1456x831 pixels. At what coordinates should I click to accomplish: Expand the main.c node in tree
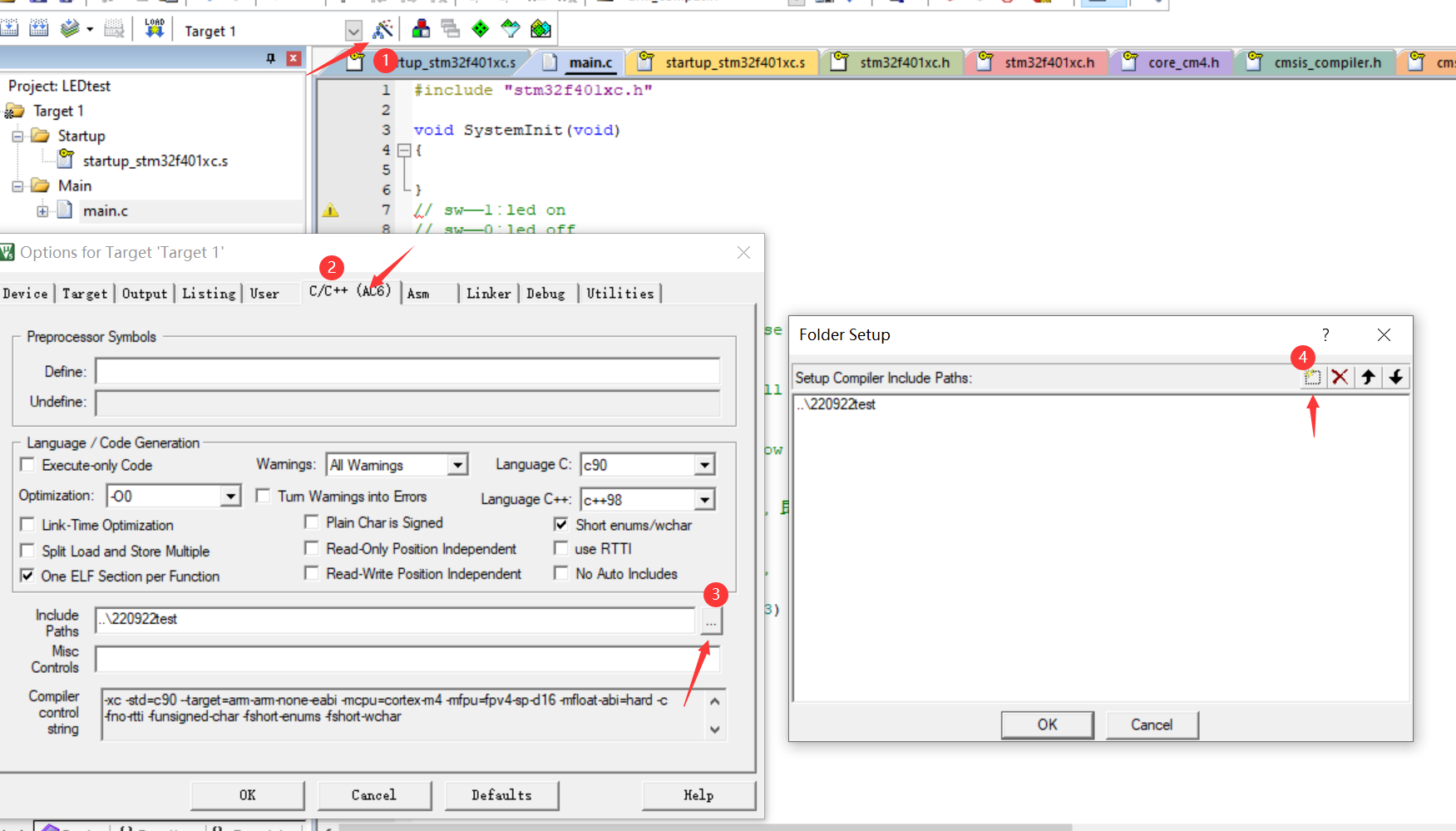(42, 210)
